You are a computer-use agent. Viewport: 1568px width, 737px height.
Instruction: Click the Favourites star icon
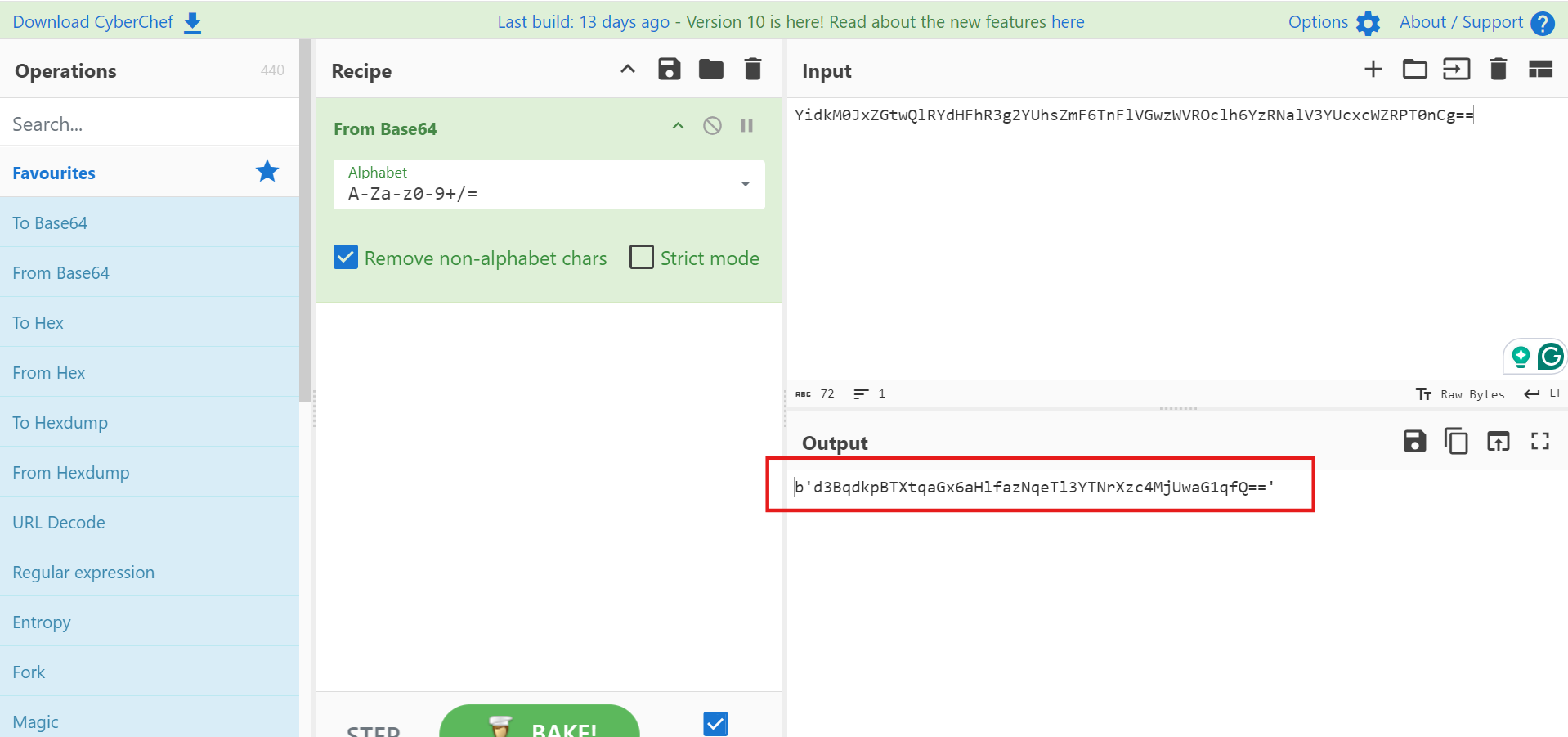[267, 172]
